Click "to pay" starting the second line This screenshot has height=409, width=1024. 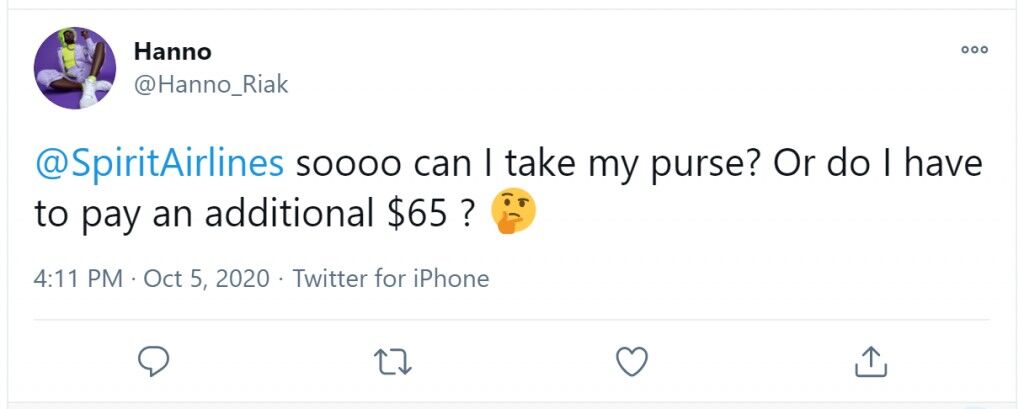[86, 216]
